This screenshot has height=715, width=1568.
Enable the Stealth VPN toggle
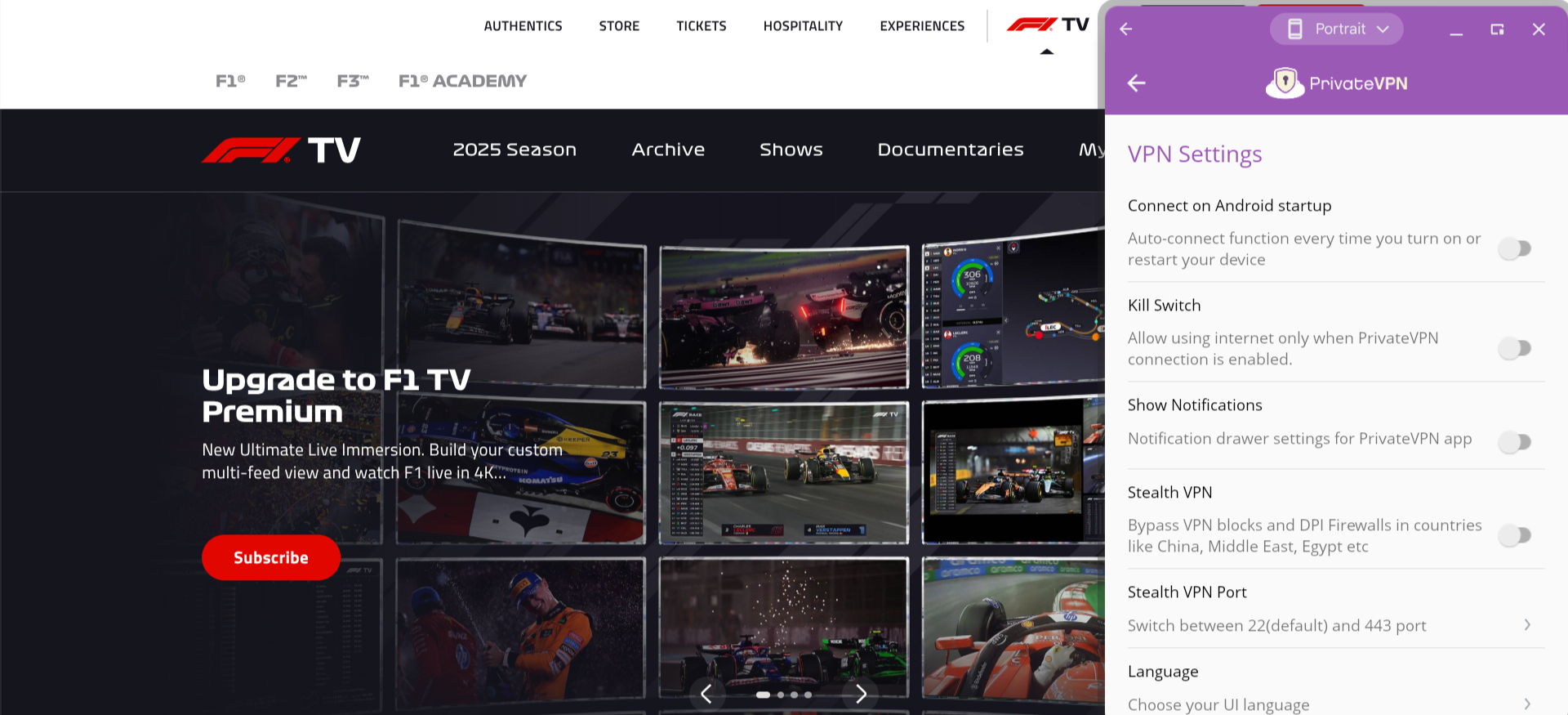click(1515, 535)
